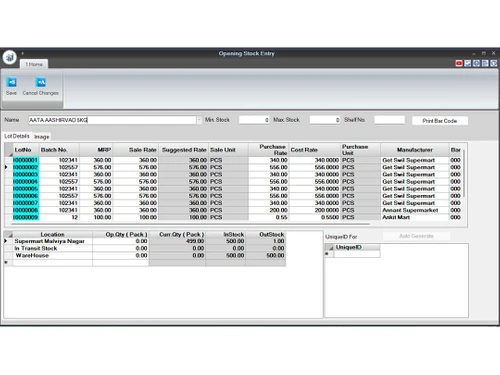
Task: Click the Auto Generate button
Action: (416, 236)
